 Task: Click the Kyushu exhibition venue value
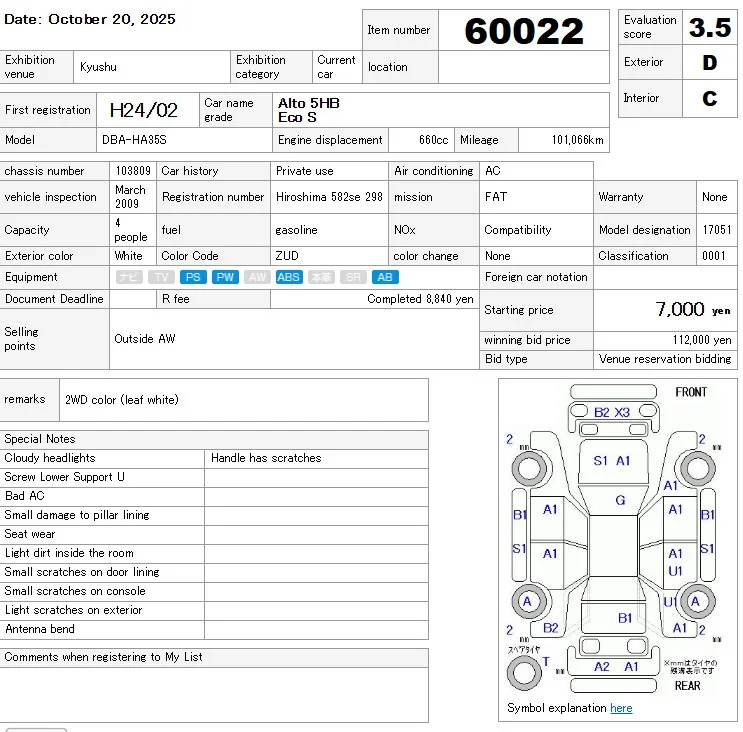click(x=98, y=67)
